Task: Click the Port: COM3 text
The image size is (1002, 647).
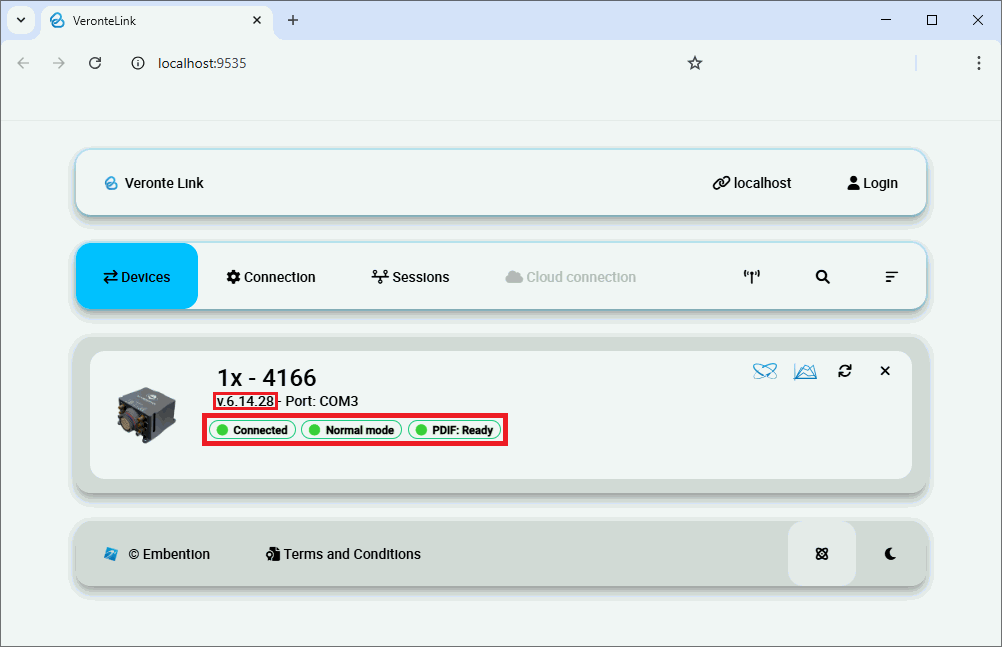Action: tap(321, 401)
